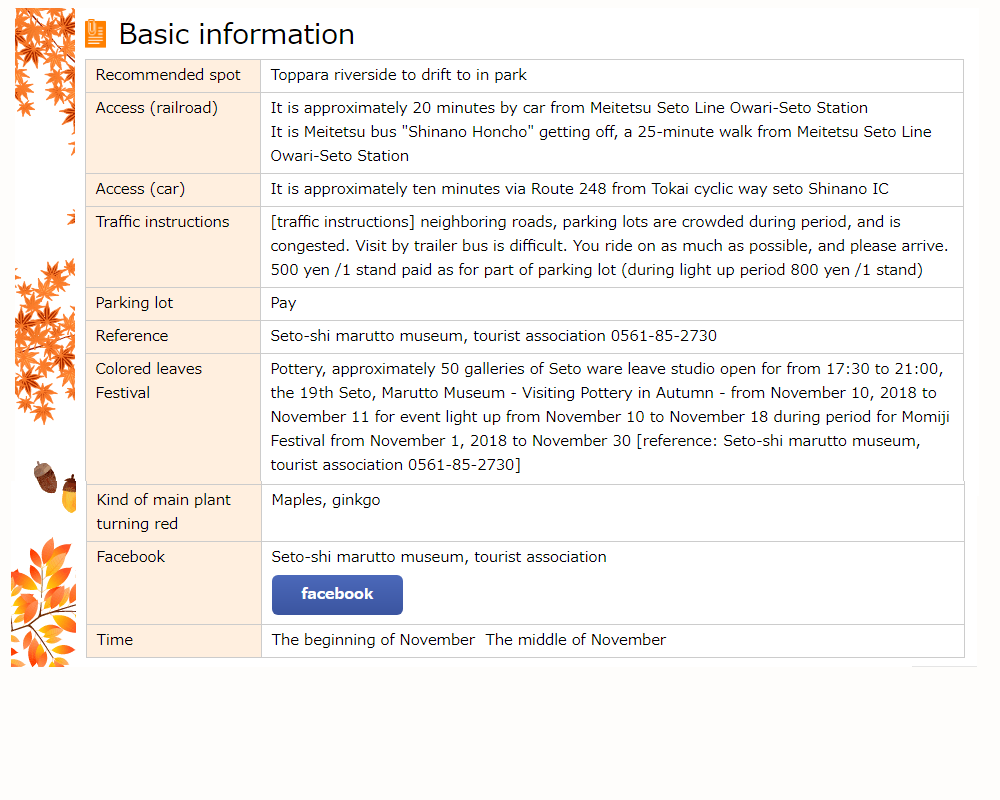
Task: Select 'Toppara riverside to drift to in park'
Action: click(x=398, y=75)
